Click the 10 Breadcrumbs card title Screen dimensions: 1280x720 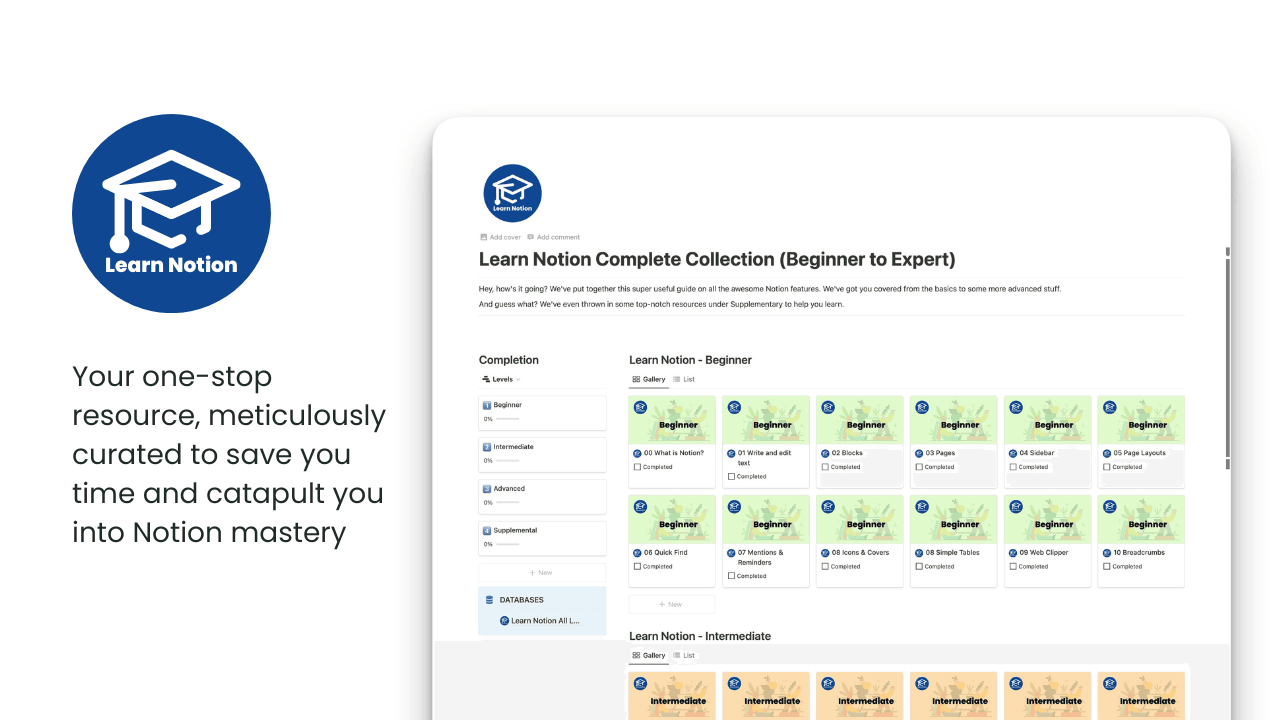(x=1140, y=552)
